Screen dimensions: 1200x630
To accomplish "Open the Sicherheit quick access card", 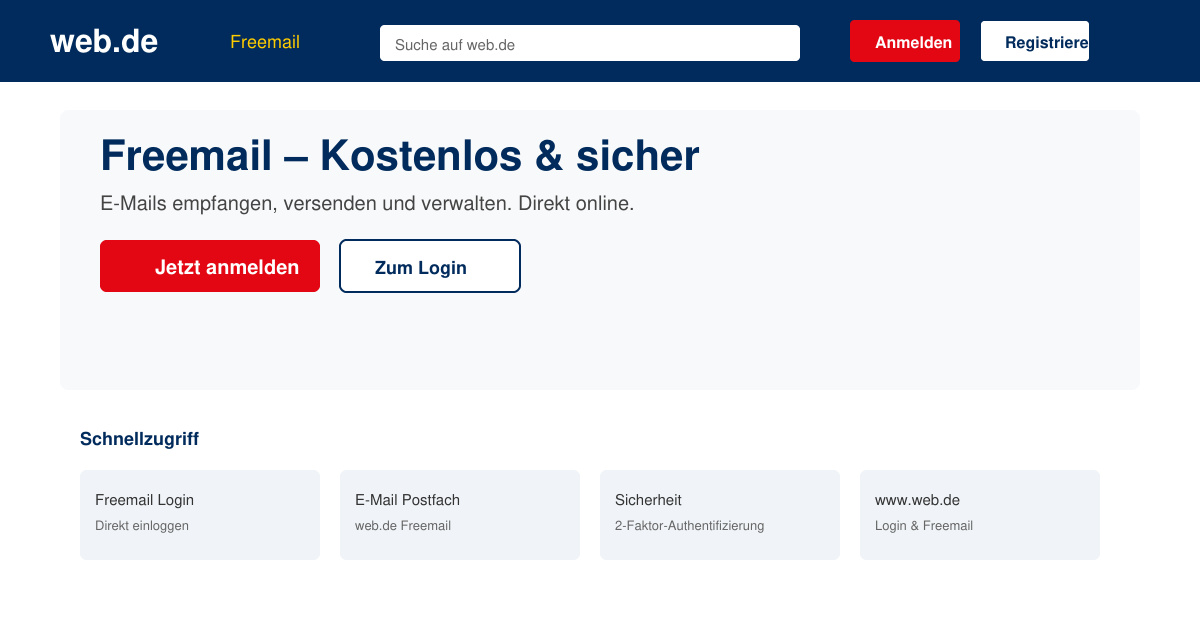I will (x=720, y=515).
